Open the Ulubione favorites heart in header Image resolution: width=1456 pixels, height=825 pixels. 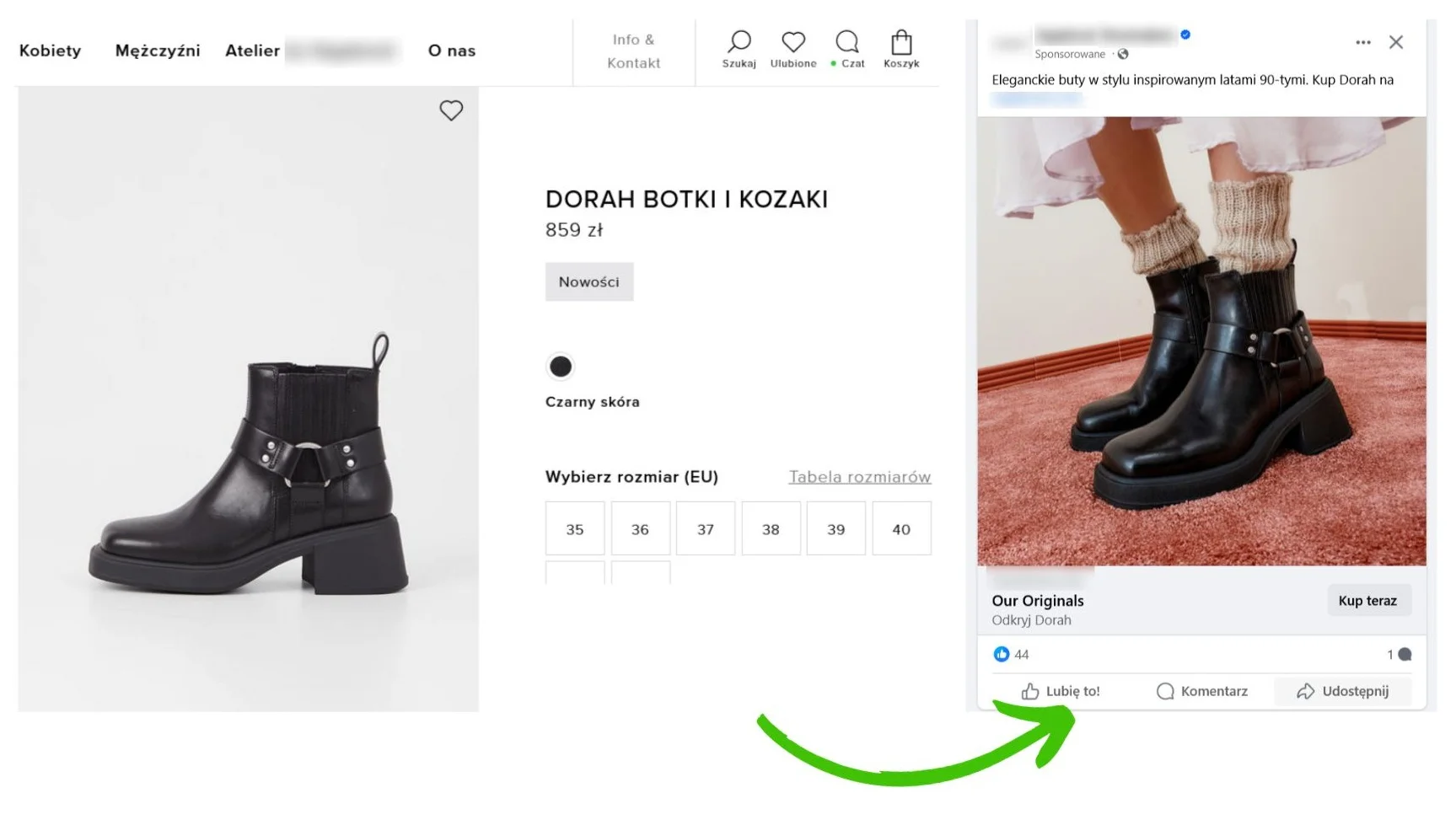click(x=792, y=49)
